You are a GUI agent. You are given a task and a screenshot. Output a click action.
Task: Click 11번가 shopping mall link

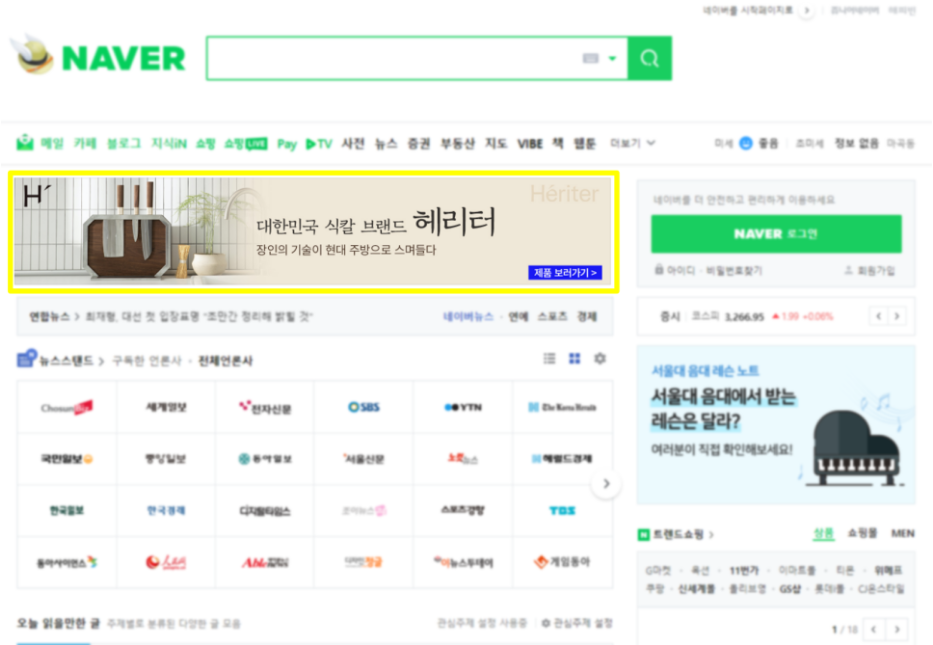pos(744,571)
